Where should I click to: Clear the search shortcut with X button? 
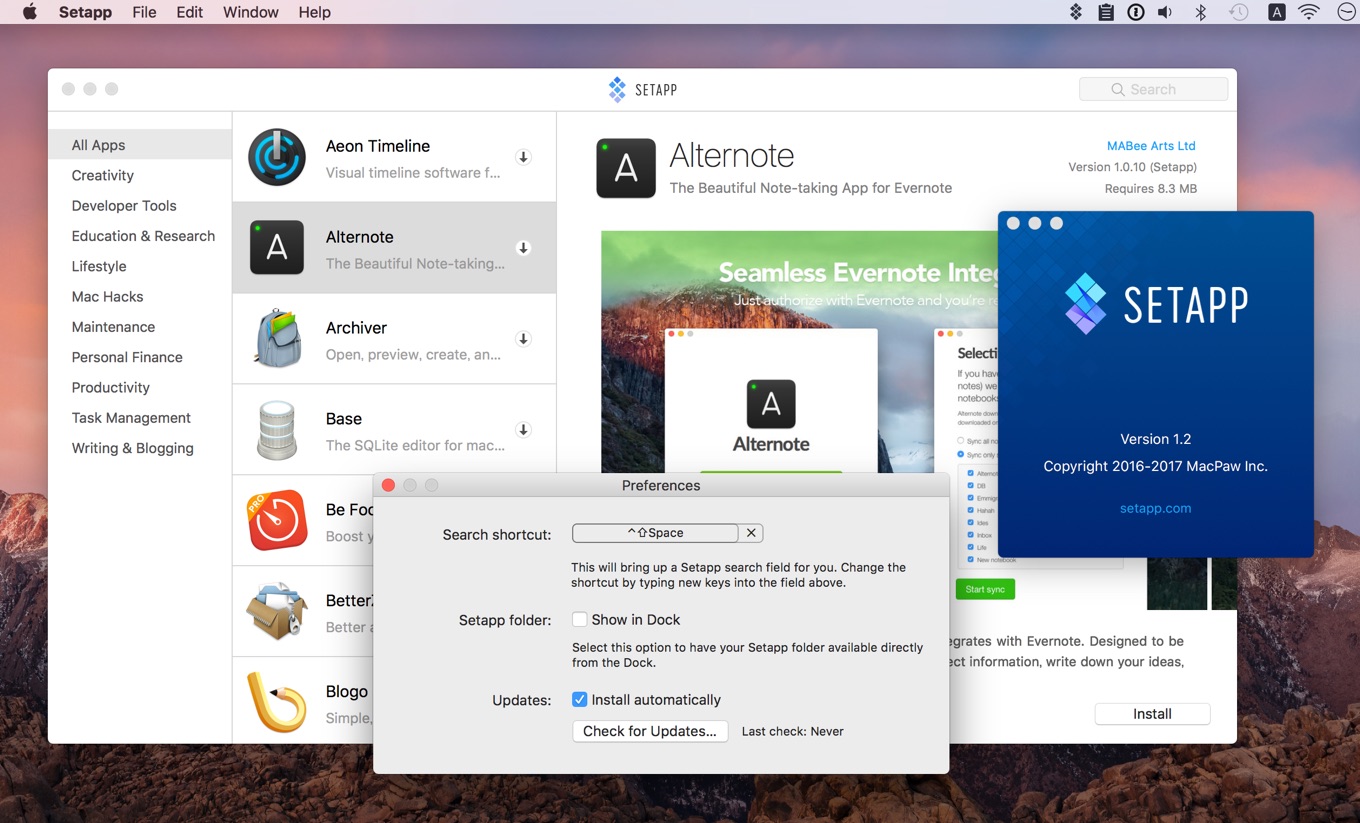[752, 533]
